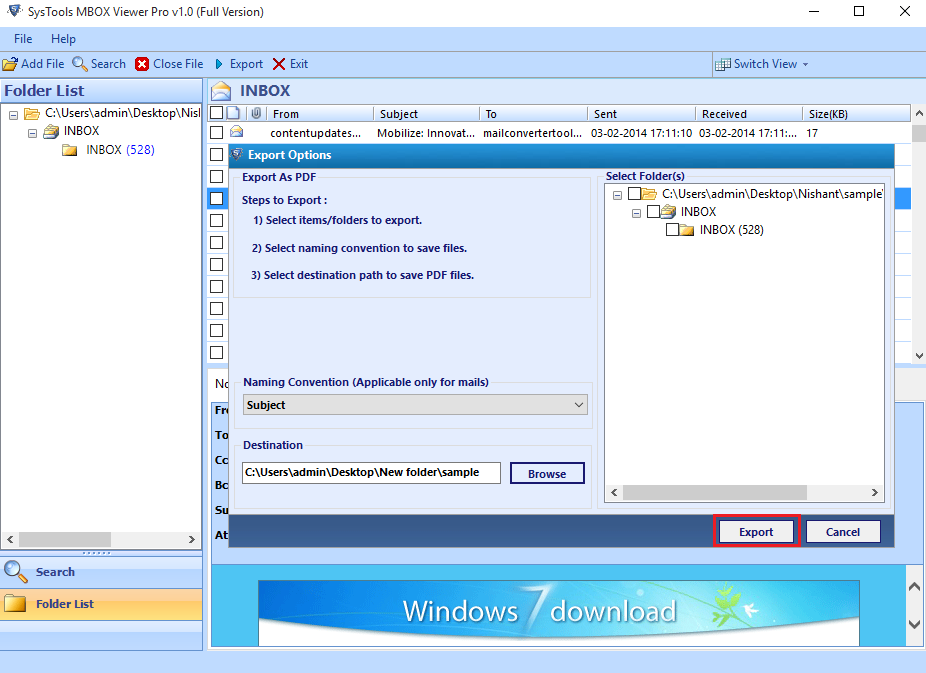The width and height of the screenshot is (926, 673).
Task: Click the Export button in the dialog
Action: click(756, 531)
